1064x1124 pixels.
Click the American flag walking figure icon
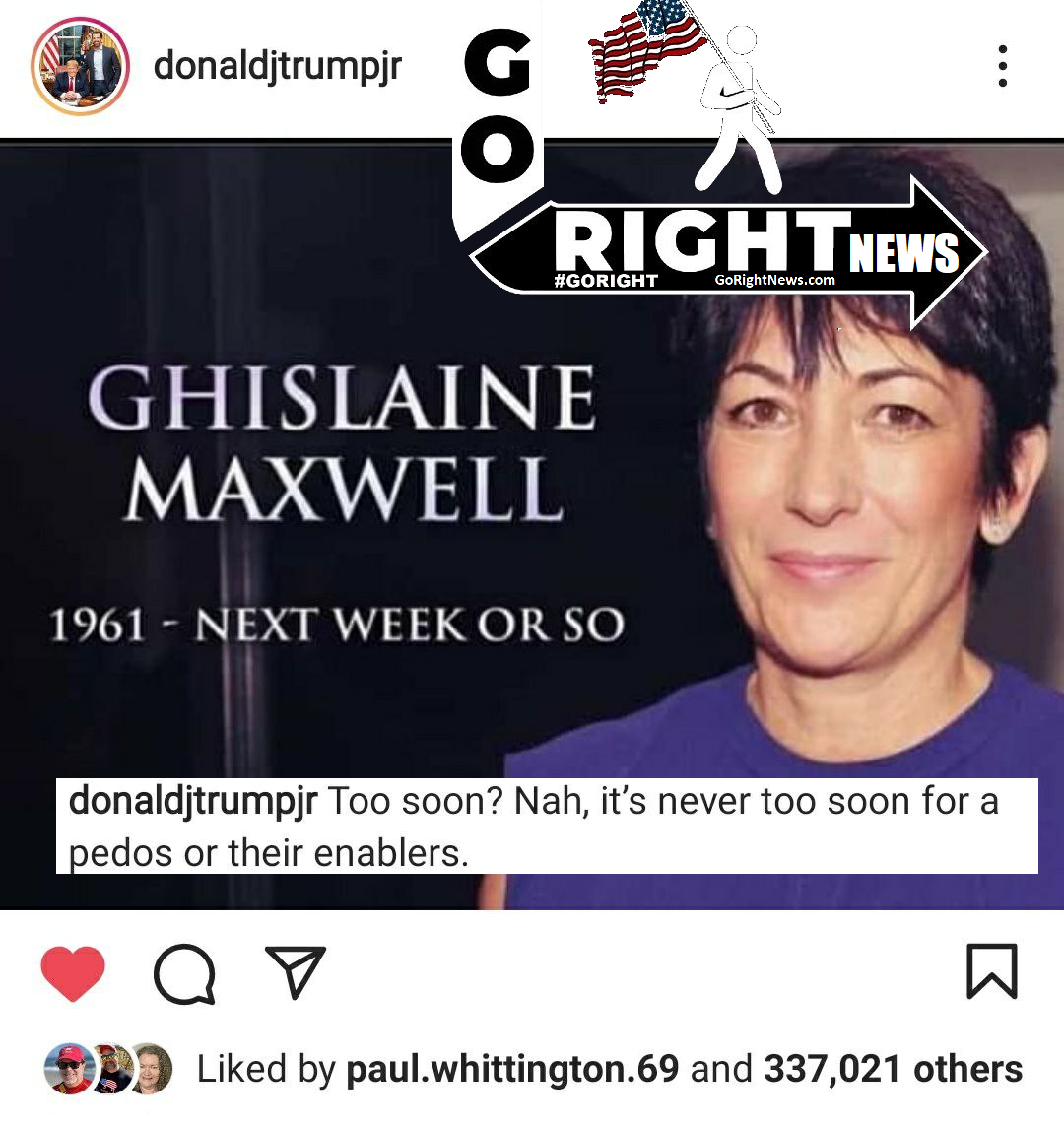point(685,97)
